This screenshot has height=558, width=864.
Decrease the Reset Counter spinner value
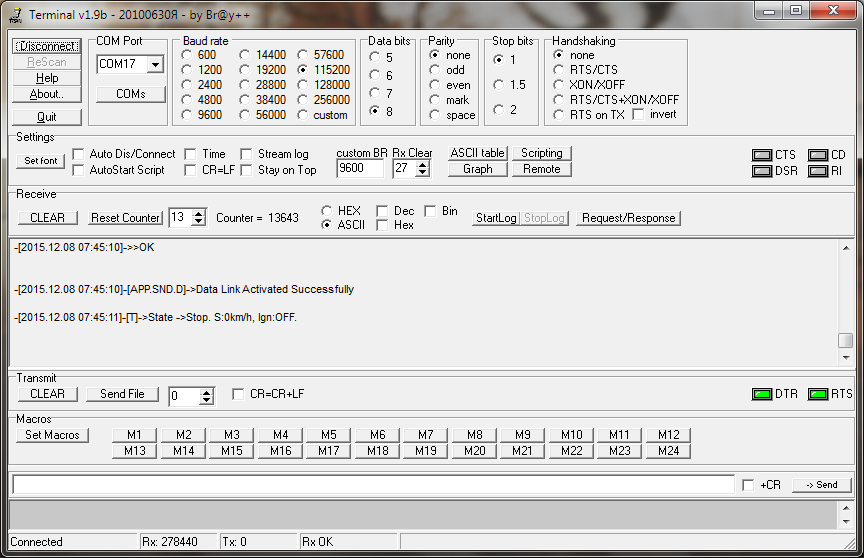click(x=200, y=222)
